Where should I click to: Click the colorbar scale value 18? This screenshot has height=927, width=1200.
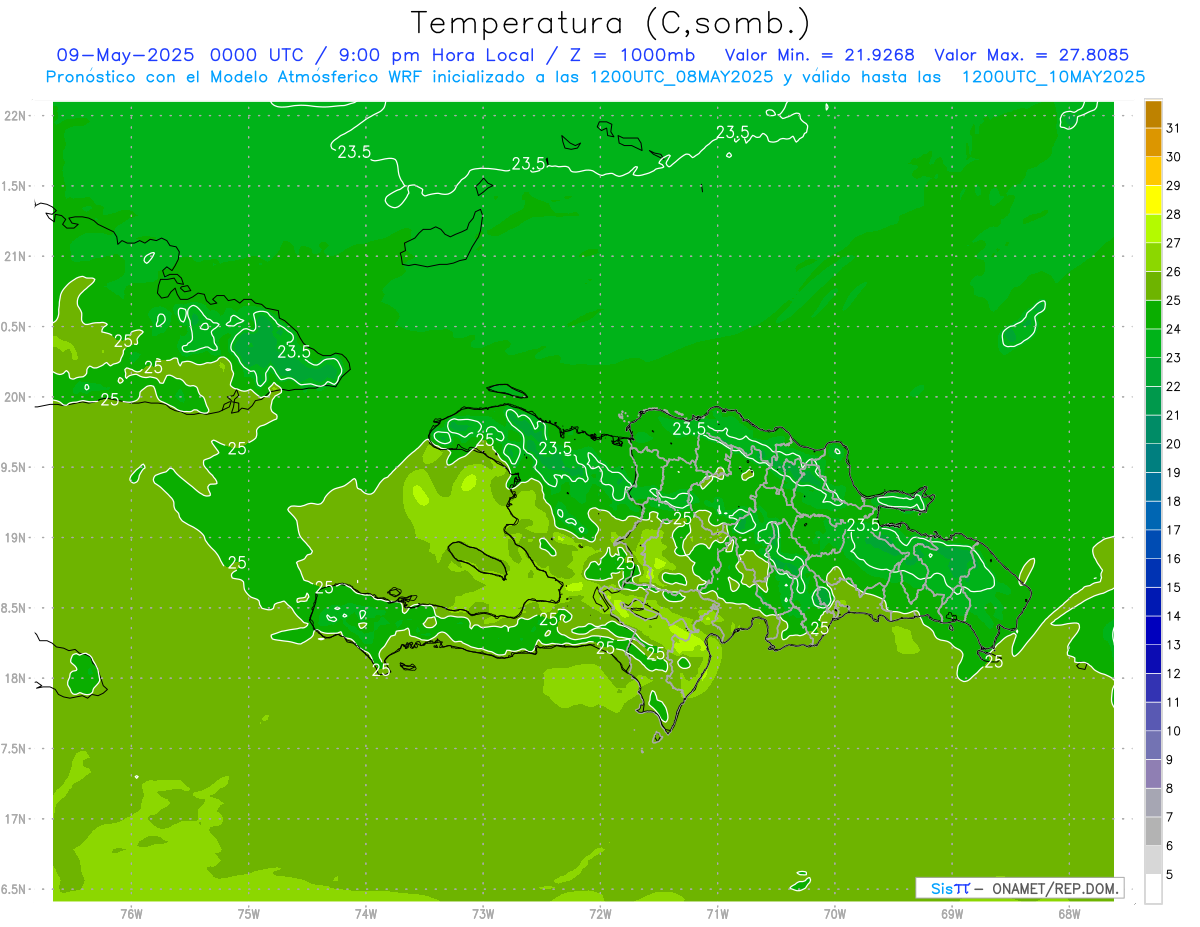click(x=1174, y=501)
